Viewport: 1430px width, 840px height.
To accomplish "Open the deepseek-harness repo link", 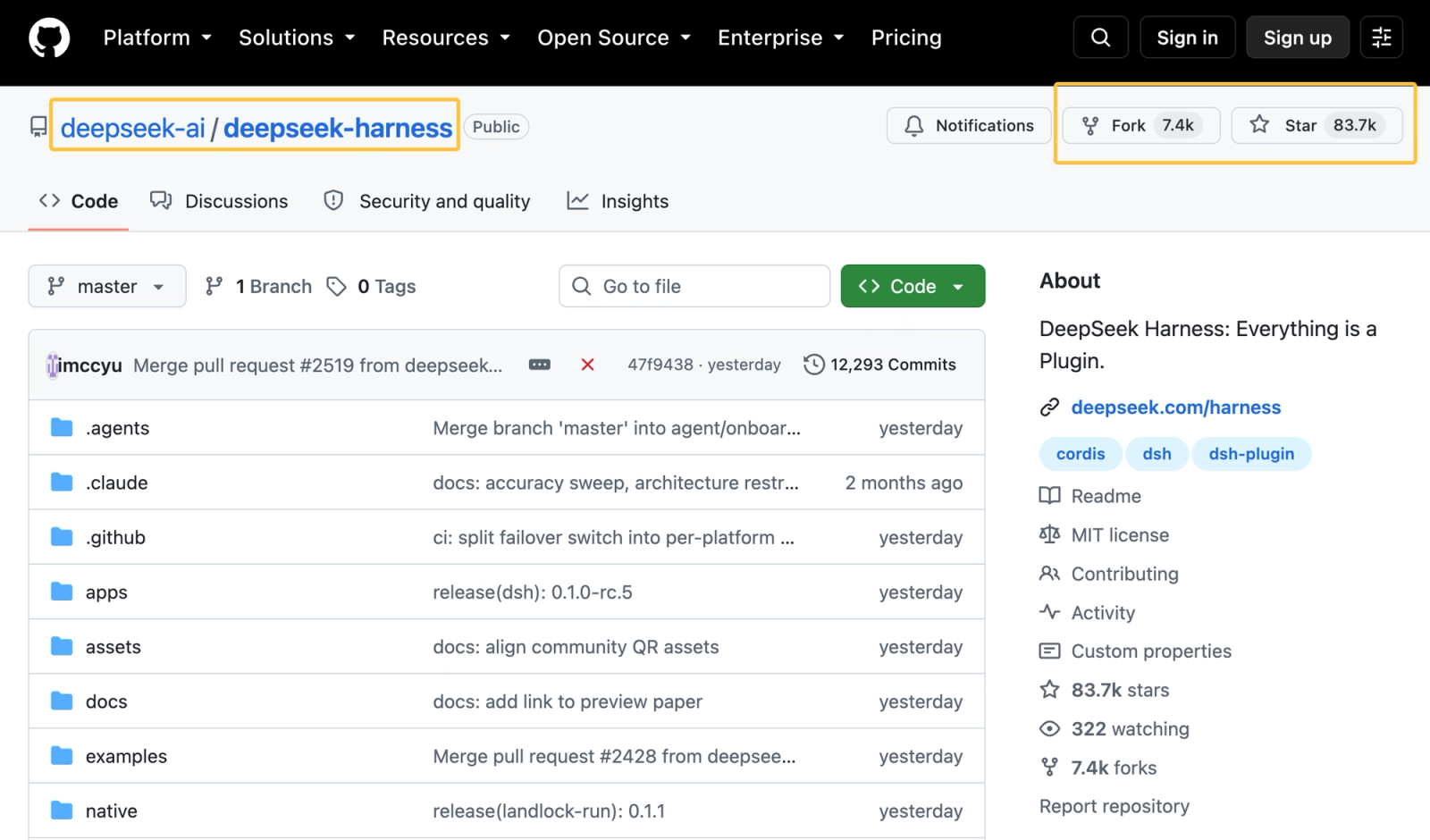I will coord(338,128).
